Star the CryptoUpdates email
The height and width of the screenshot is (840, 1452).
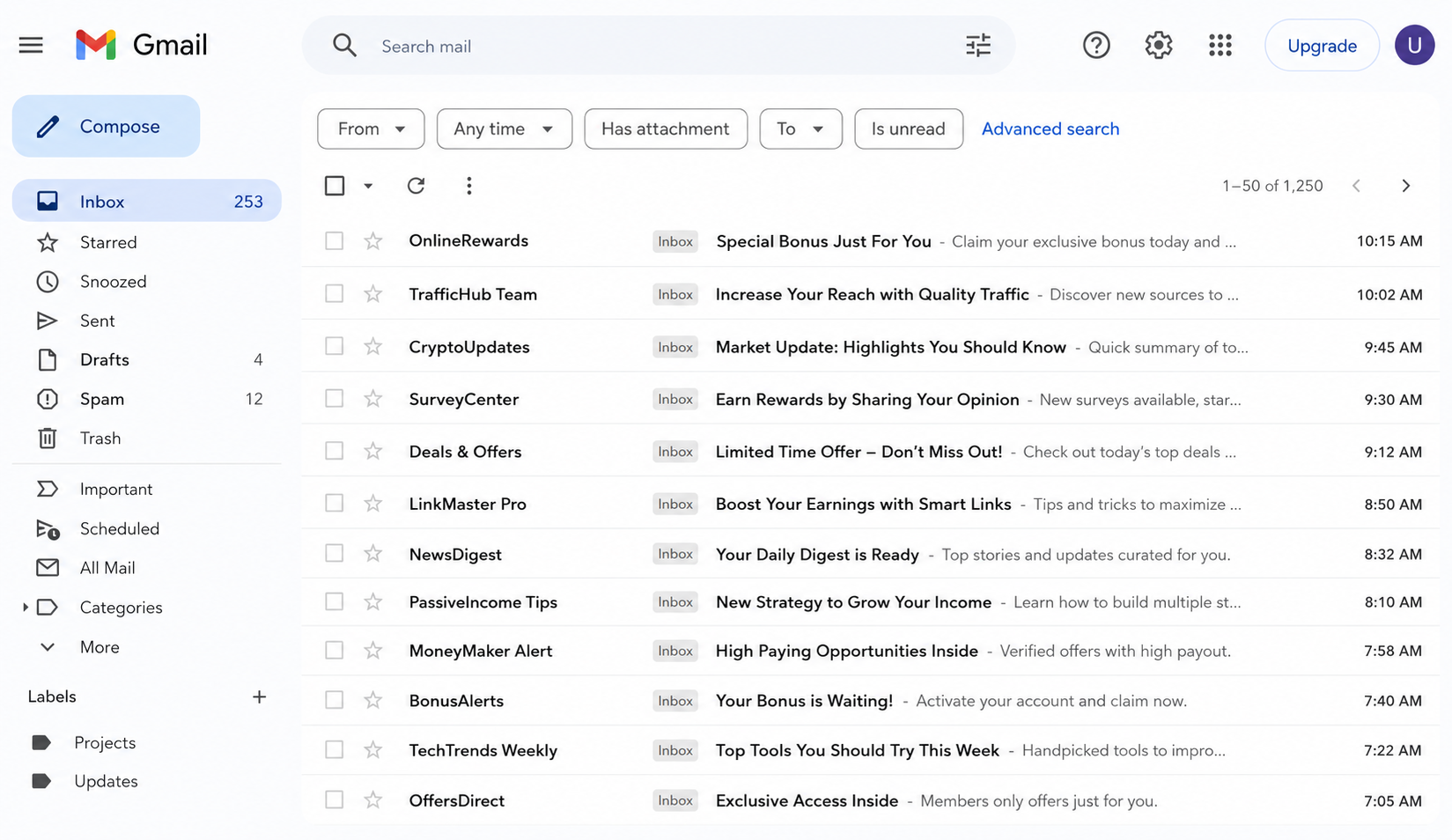point(373,346)
